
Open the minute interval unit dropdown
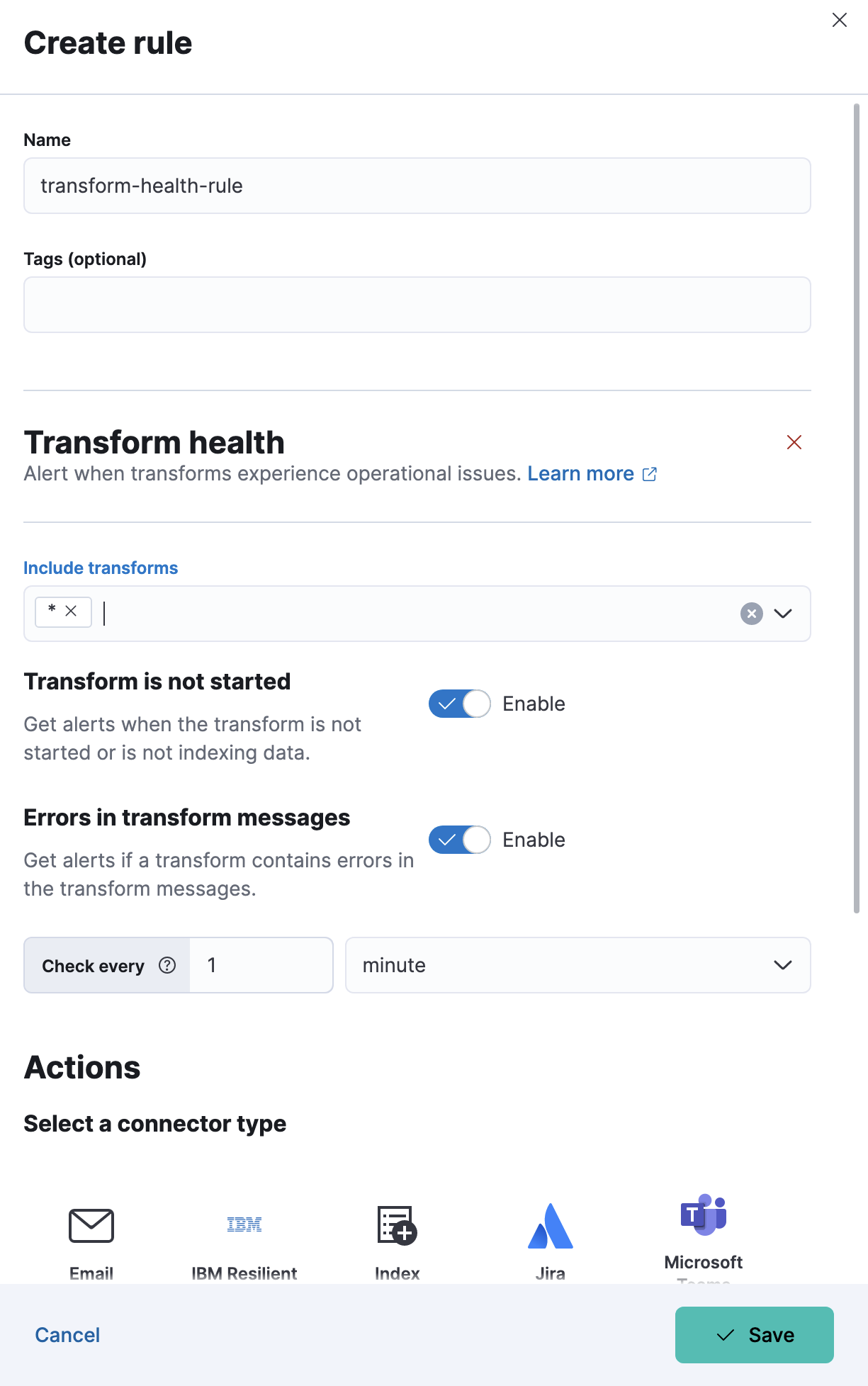point(577,965)
